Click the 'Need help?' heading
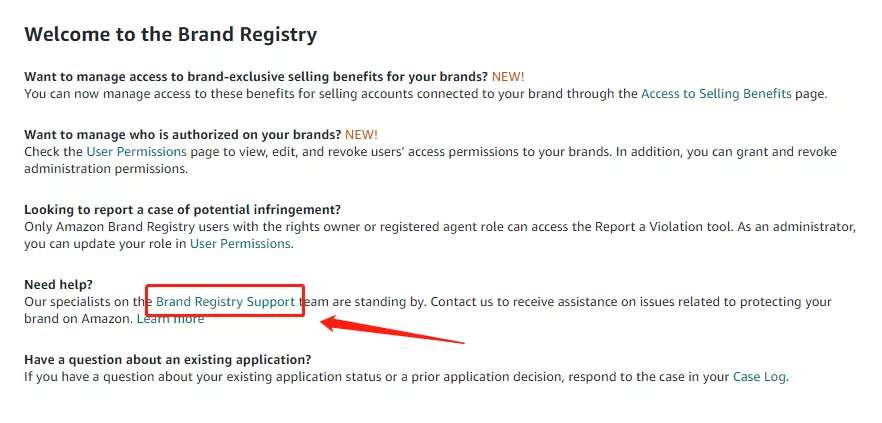Image resolution: width=882 pixels, height=423 pixels. [58, 285]
